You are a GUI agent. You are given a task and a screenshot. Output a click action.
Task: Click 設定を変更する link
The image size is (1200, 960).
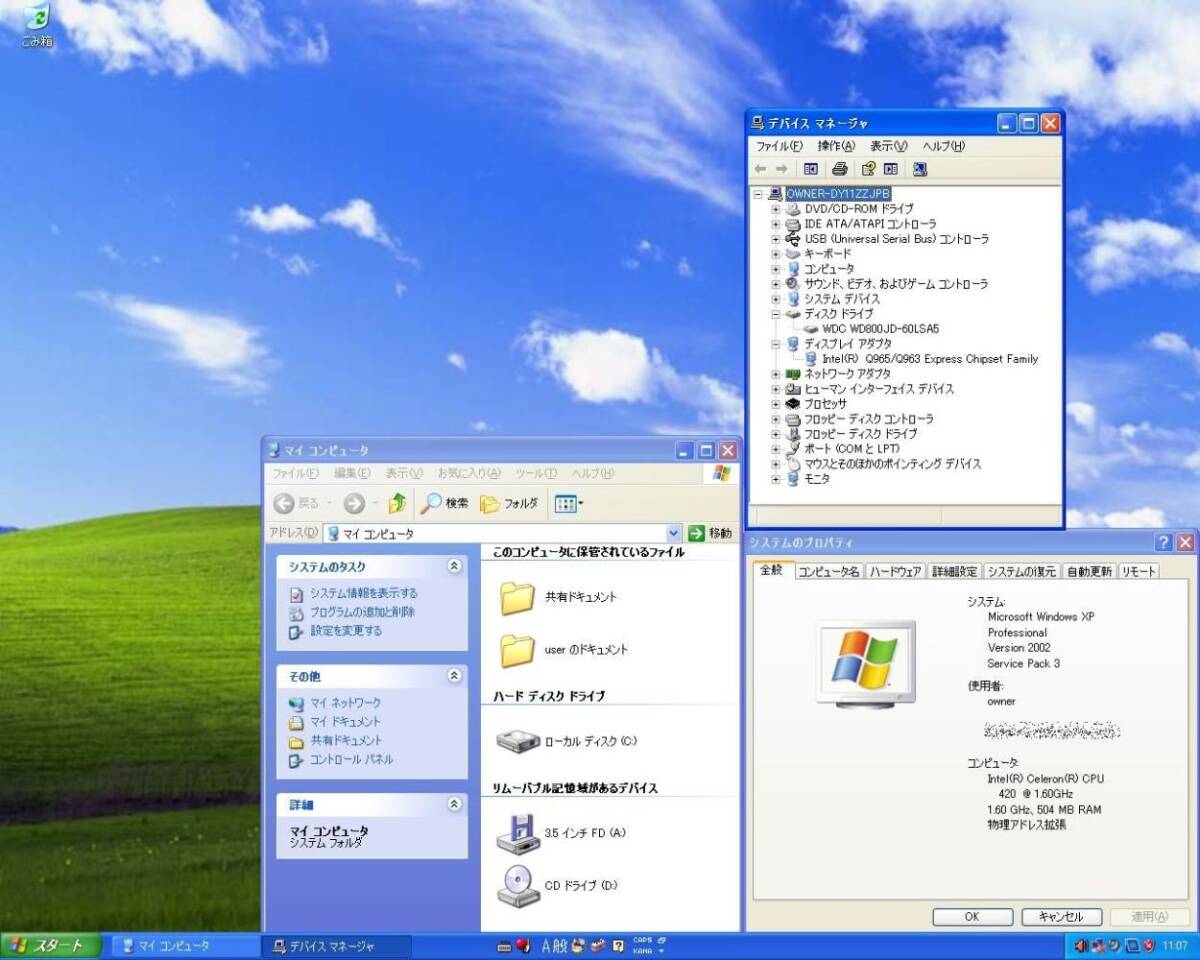345,631
